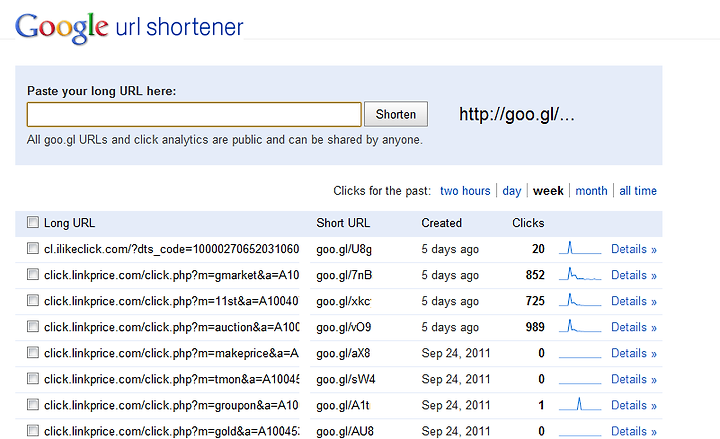Show clicks for the past day
720x439 pixels.
point(512,191)
